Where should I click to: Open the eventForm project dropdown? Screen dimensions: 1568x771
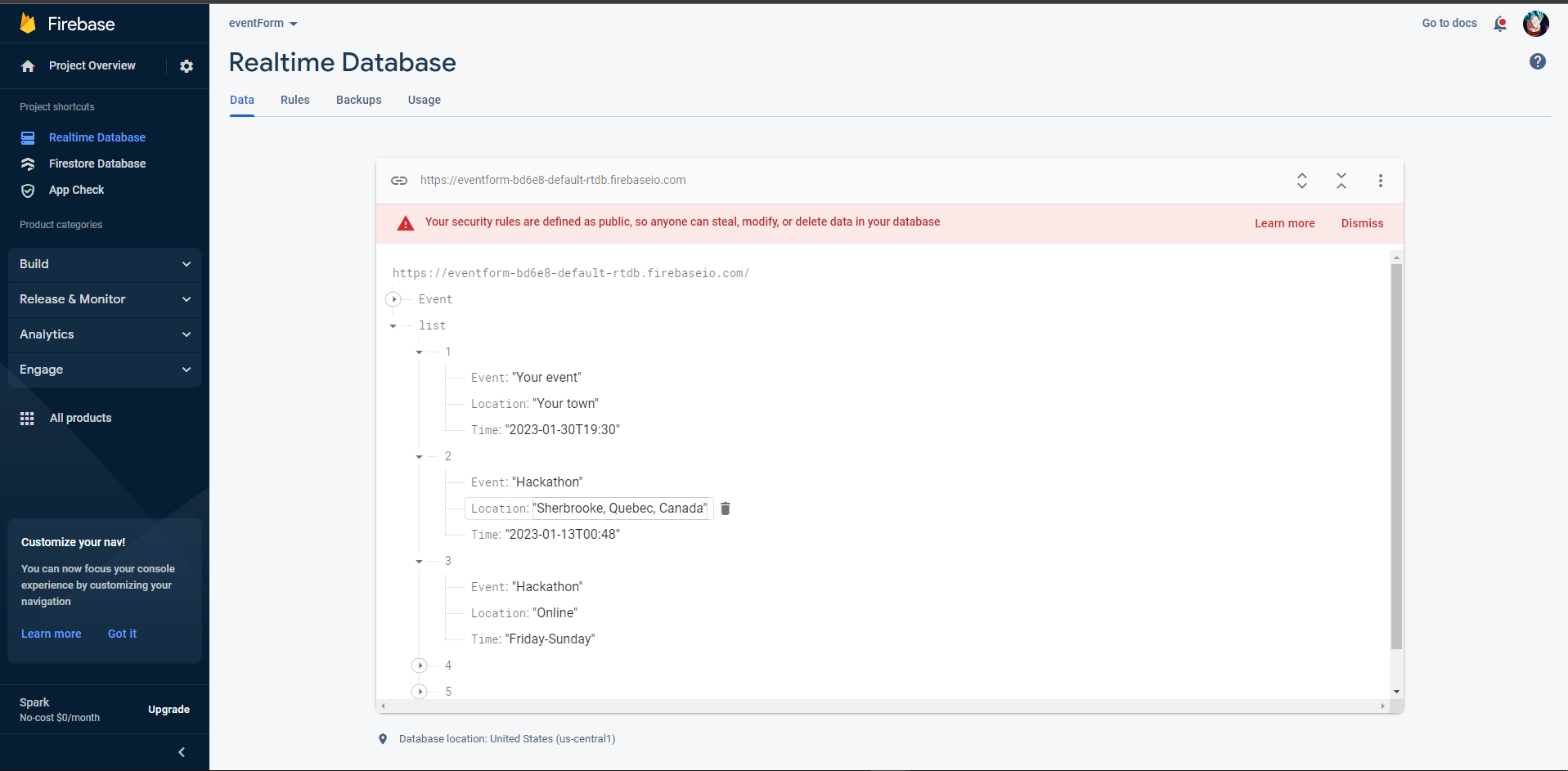point(263,24)
